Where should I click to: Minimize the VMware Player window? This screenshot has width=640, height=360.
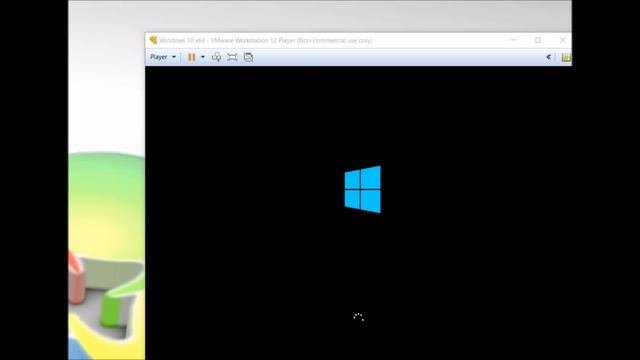513,40
